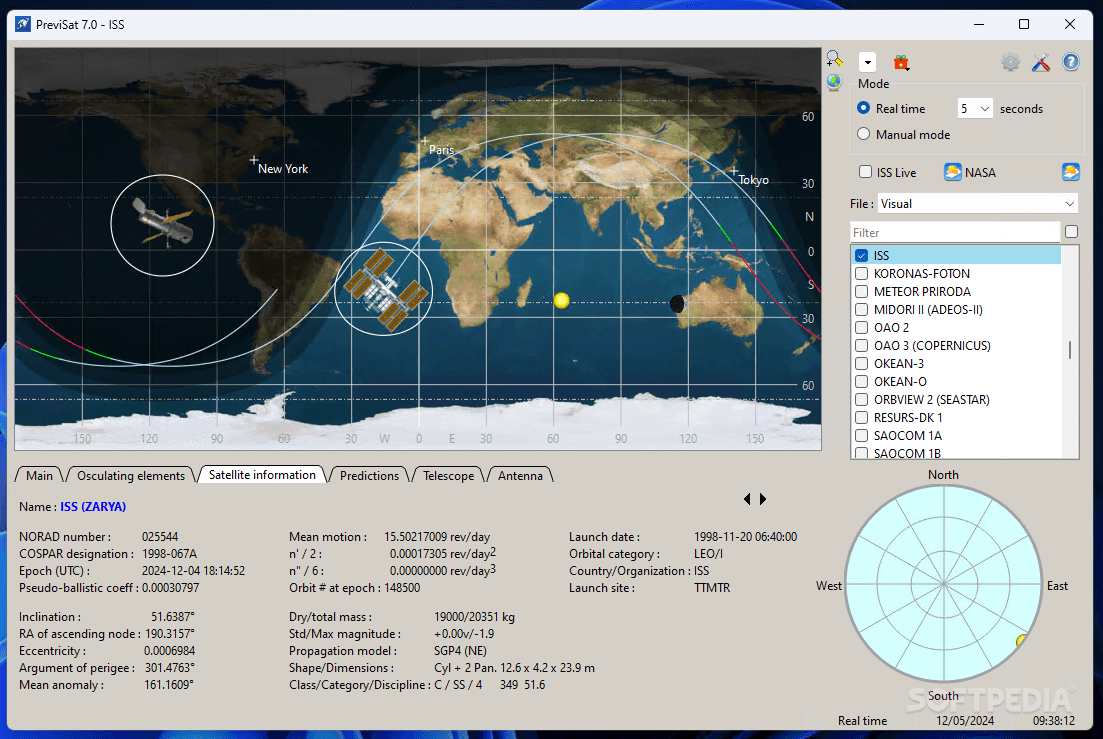
Task: Check the ORBVIEW 2 (SEASTAR) checkbox
Action: (862, 399)
